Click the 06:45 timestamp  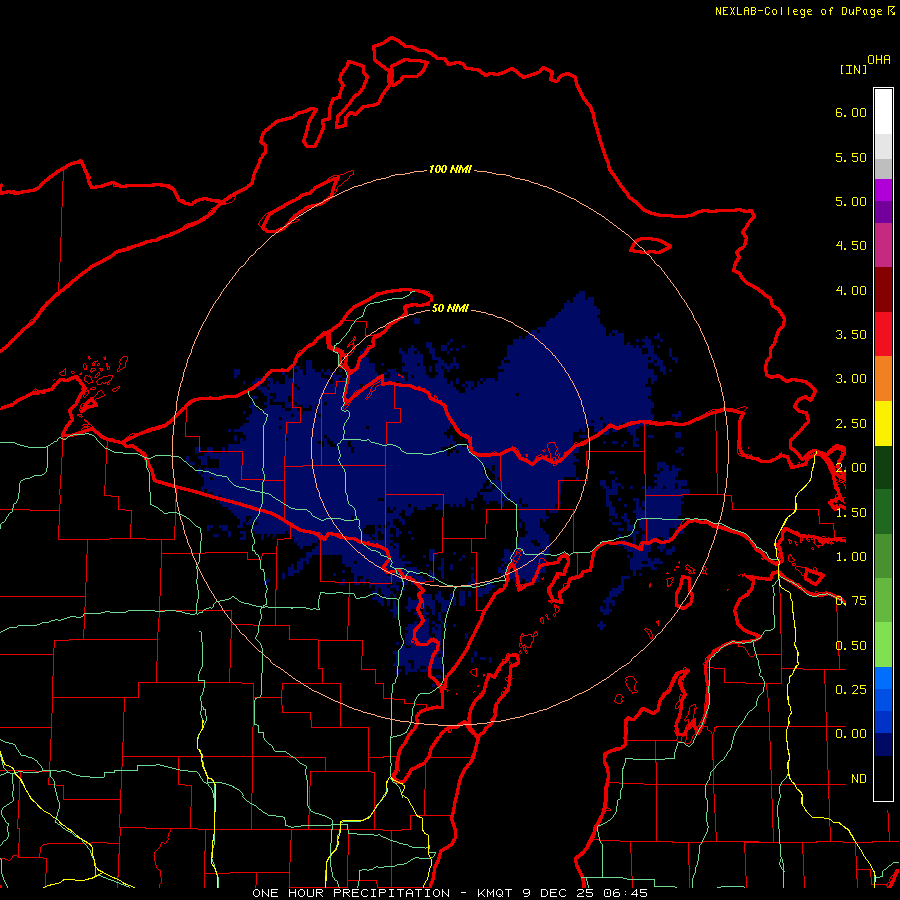click(x=626, y=893)
